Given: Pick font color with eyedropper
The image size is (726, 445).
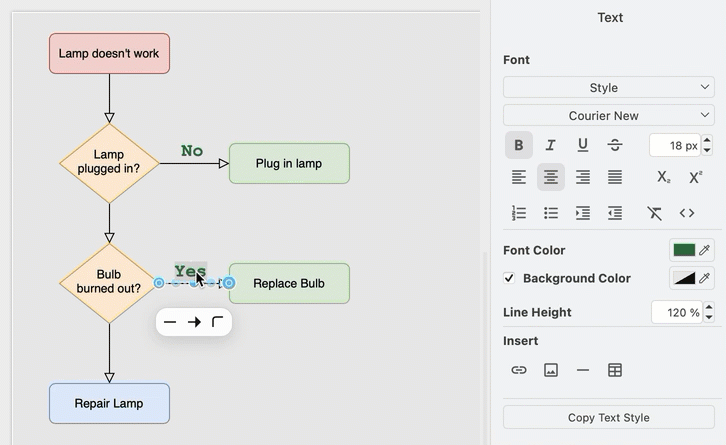Looking at the screenshot, I should coord(704,250).
